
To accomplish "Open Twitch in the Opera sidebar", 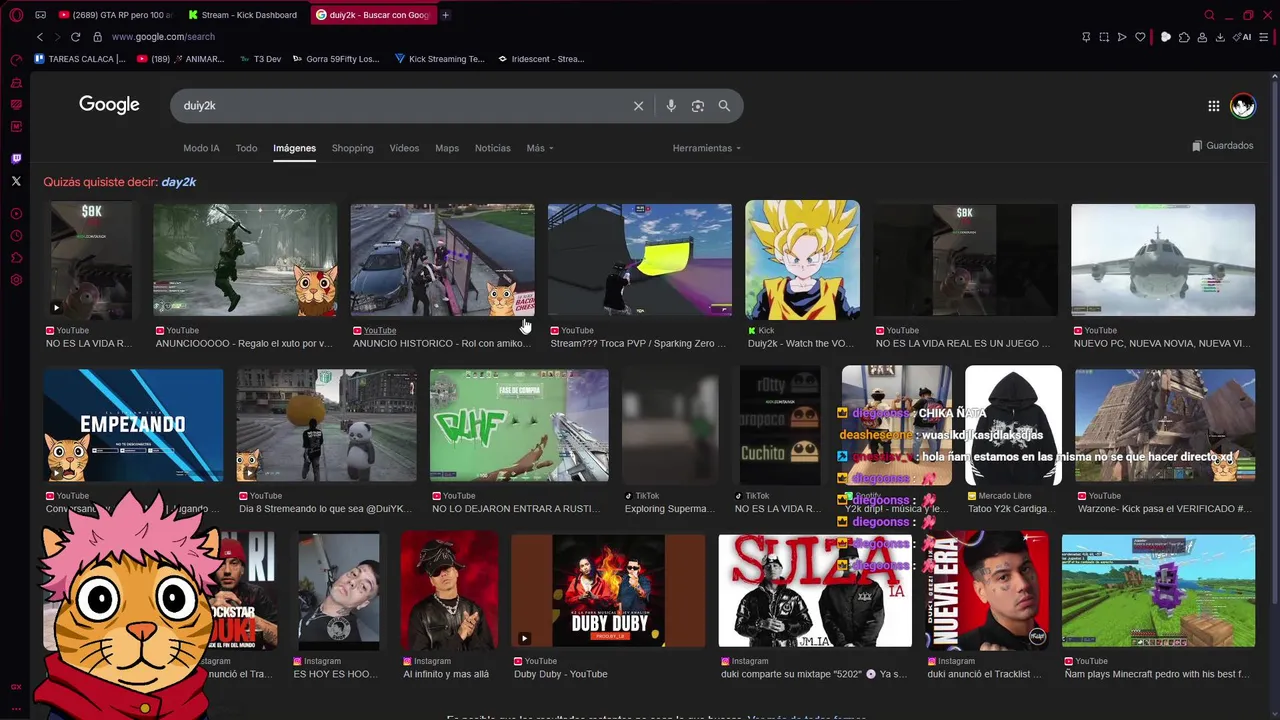I will 16,158.
